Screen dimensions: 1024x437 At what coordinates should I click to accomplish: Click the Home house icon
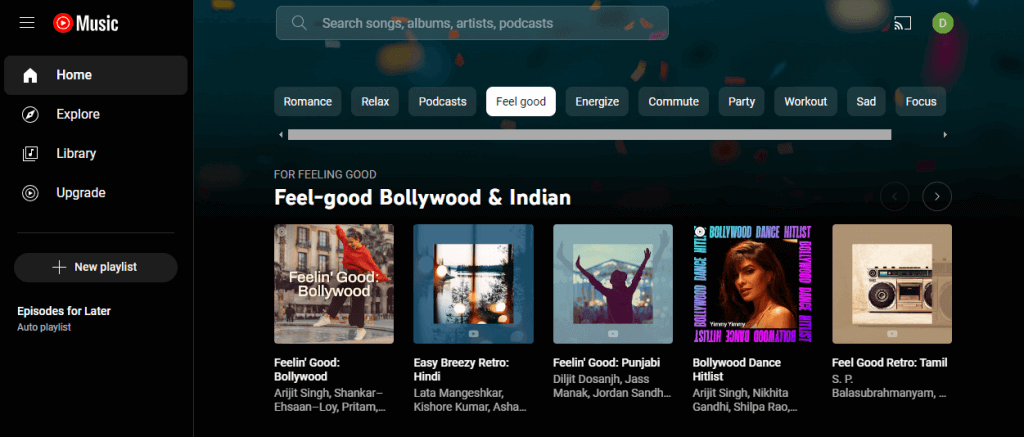point(30,75)
